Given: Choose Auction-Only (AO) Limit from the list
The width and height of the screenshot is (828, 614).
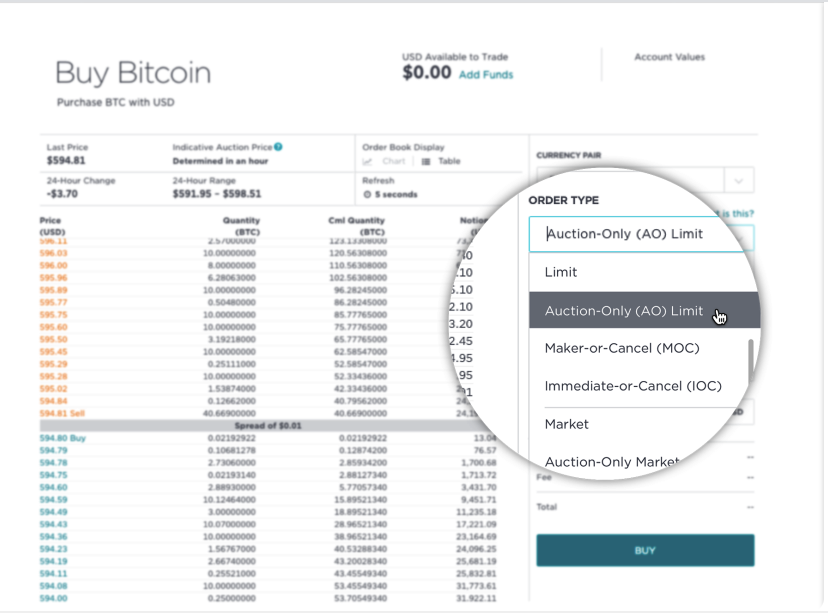Looking at the screenshot, I should pos(644,310).
